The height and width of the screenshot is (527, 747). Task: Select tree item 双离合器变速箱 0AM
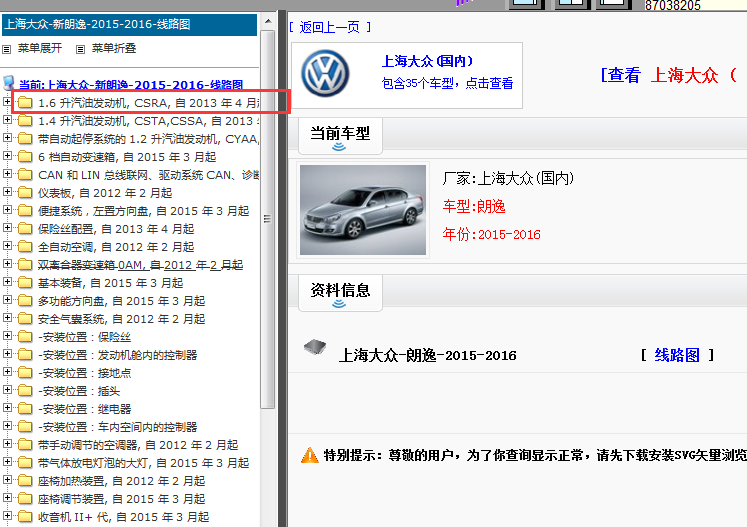click(x=141, y=265)
